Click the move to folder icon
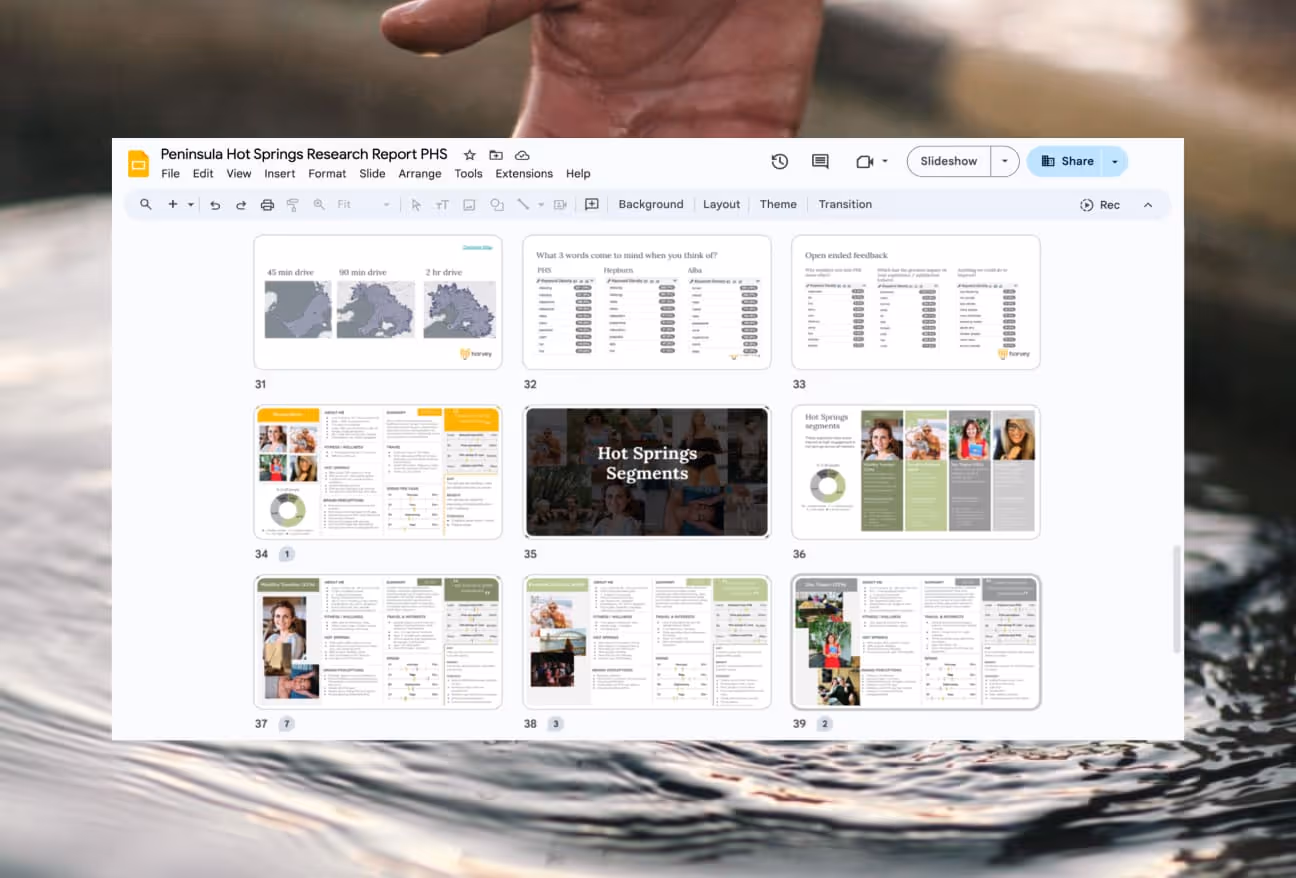This screenshot has width=1296, height=878. click(496, 155)
